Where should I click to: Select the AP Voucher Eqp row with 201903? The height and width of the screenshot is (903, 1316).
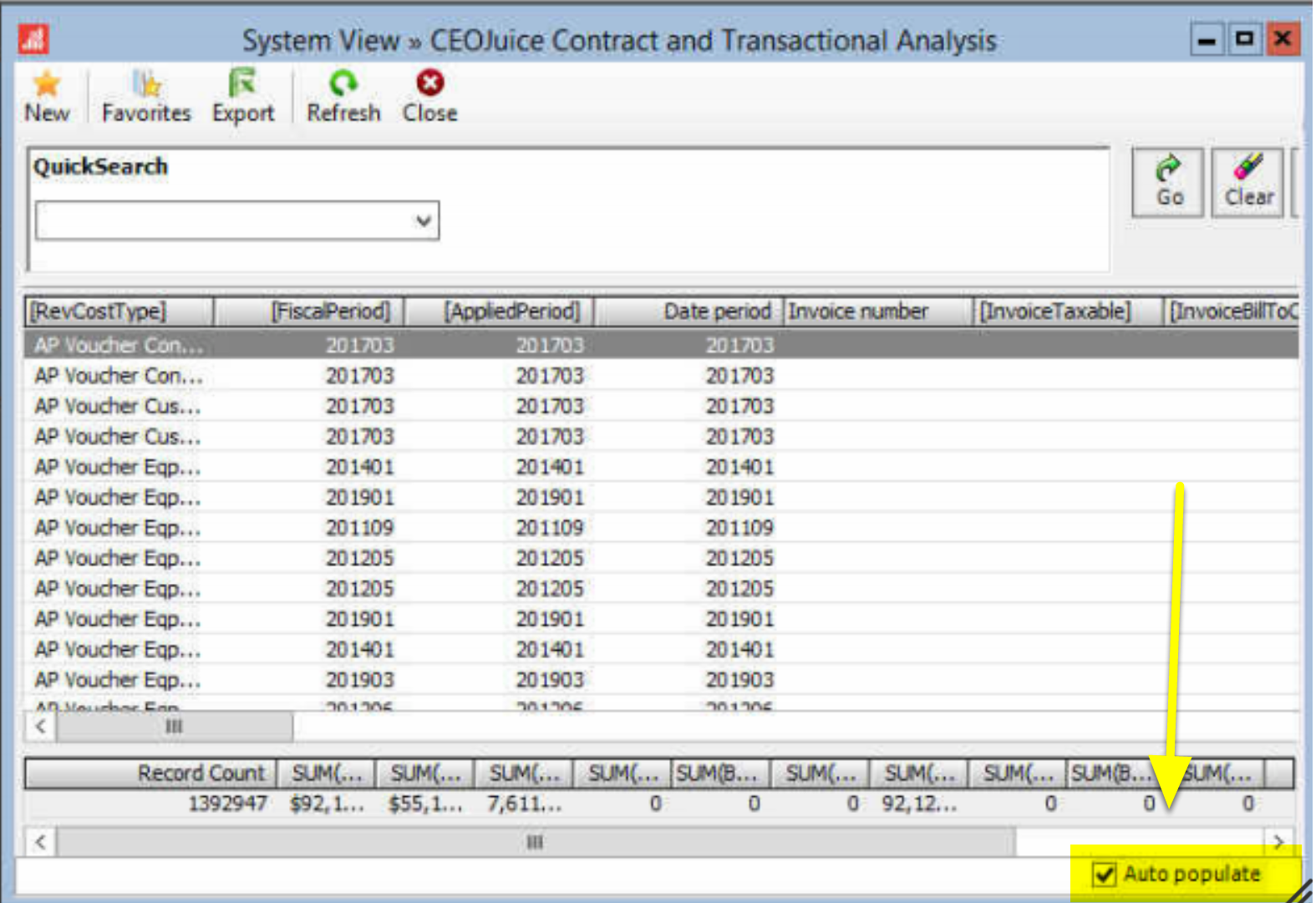(x=662, y=680)
